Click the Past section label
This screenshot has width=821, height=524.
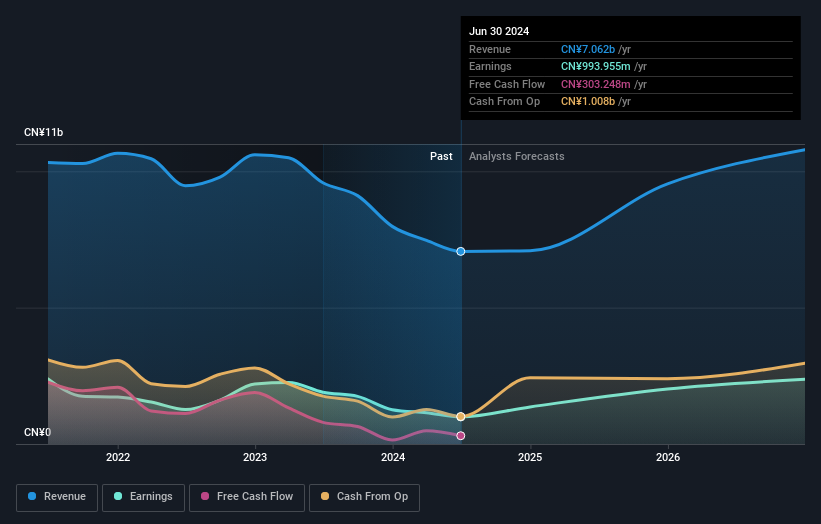click(x=441, y=157)
